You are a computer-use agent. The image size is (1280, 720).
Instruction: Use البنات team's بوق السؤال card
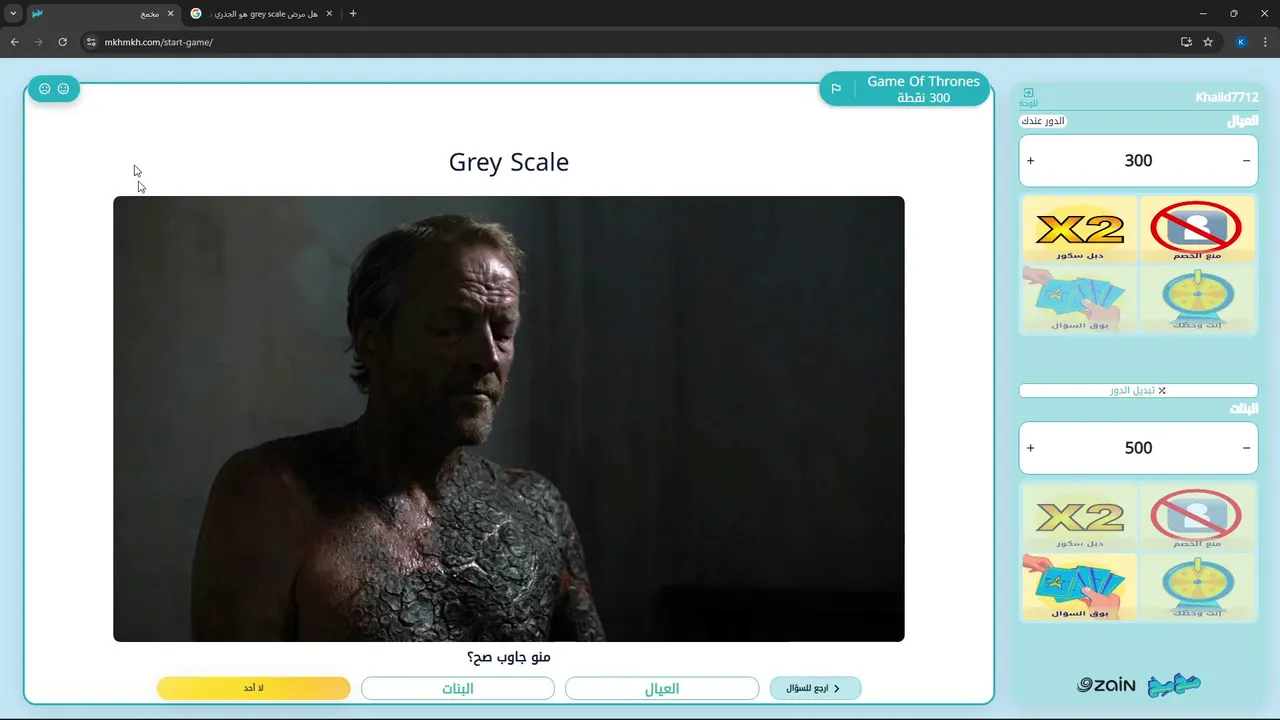pos(1079,587)
